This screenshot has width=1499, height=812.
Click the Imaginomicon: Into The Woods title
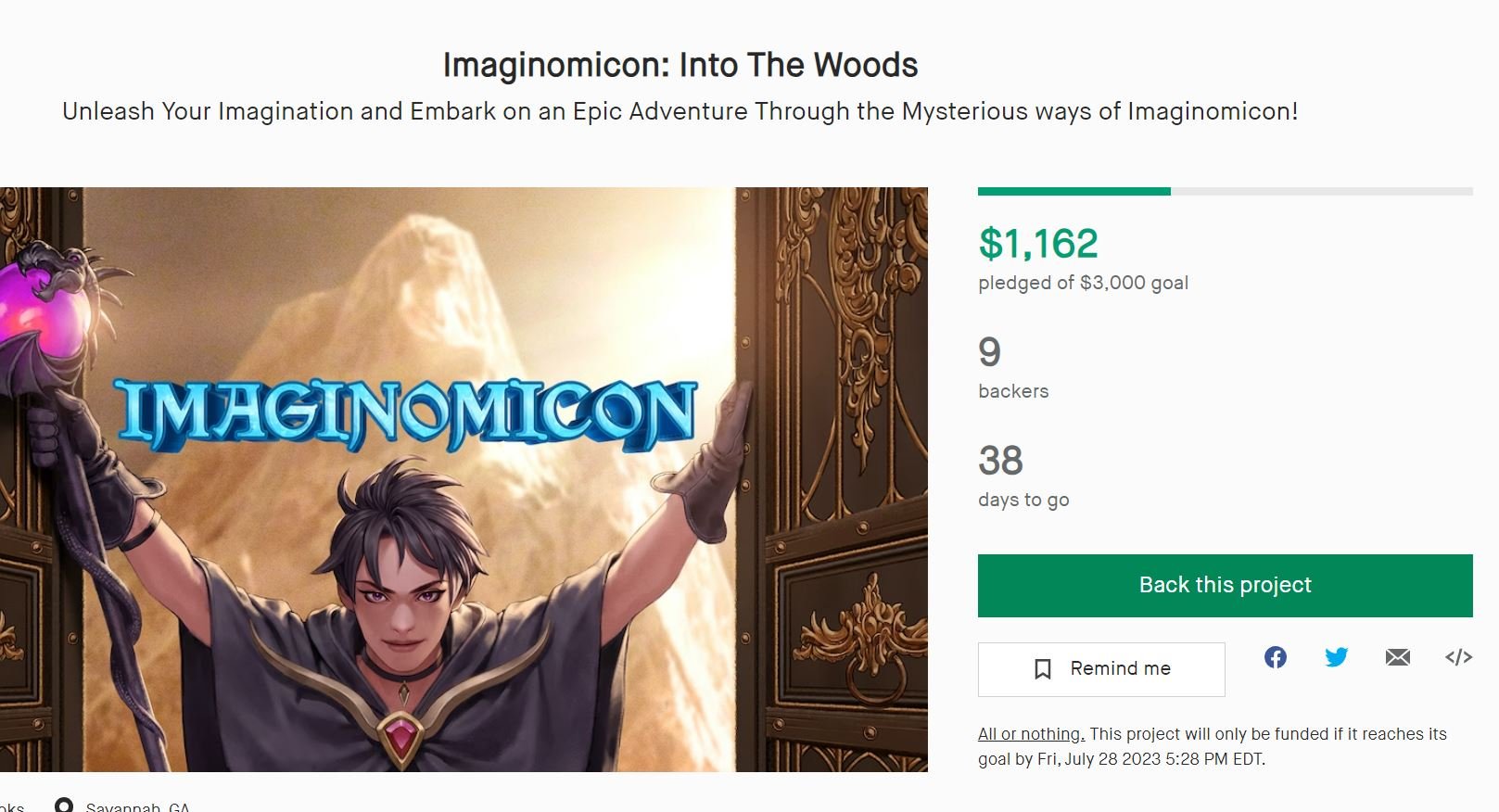coord(680,65)
